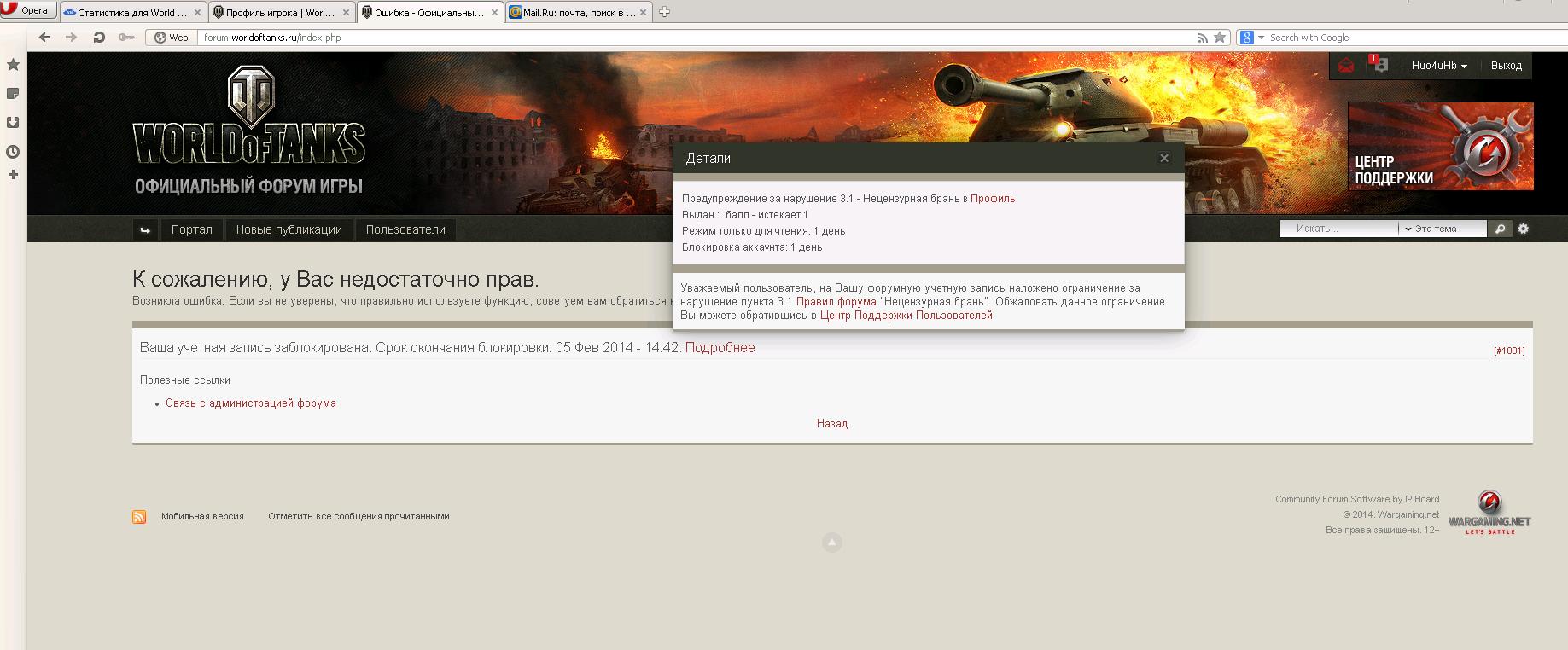Open the Пользователи menu item

point(405,229)
